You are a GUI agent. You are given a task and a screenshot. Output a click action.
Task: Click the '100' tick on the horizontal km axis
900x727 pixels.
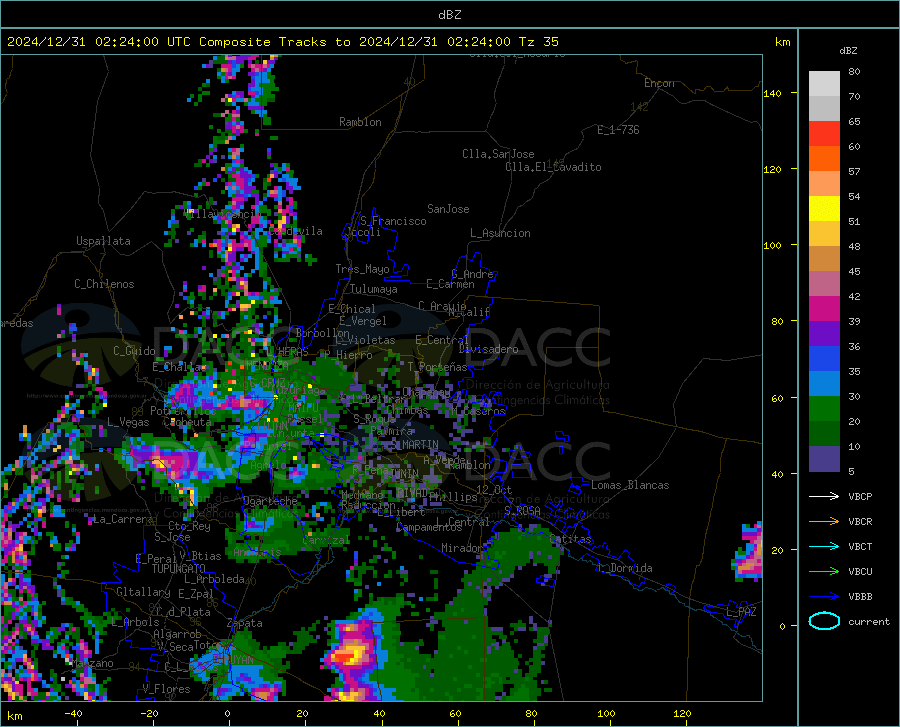pos(606,713)
